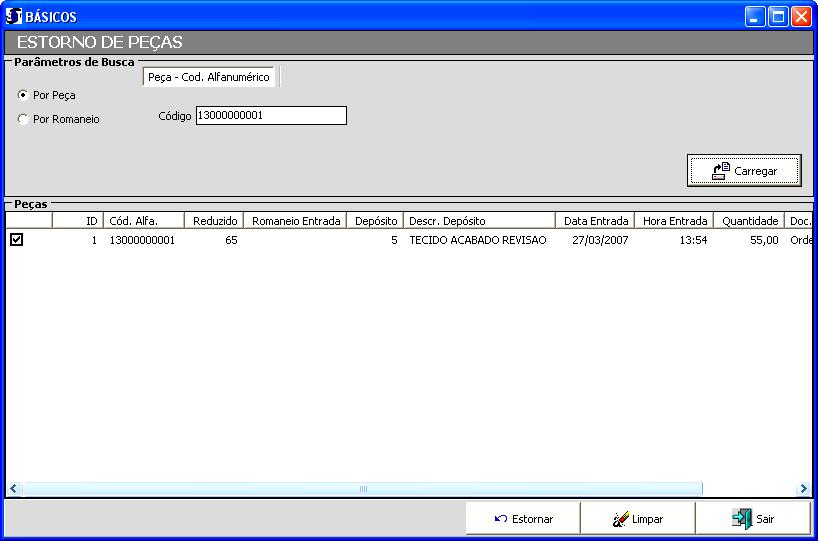Click the Data Entrada column header
Viewport: 818px width, 541px height.
(x=595, y=221)
